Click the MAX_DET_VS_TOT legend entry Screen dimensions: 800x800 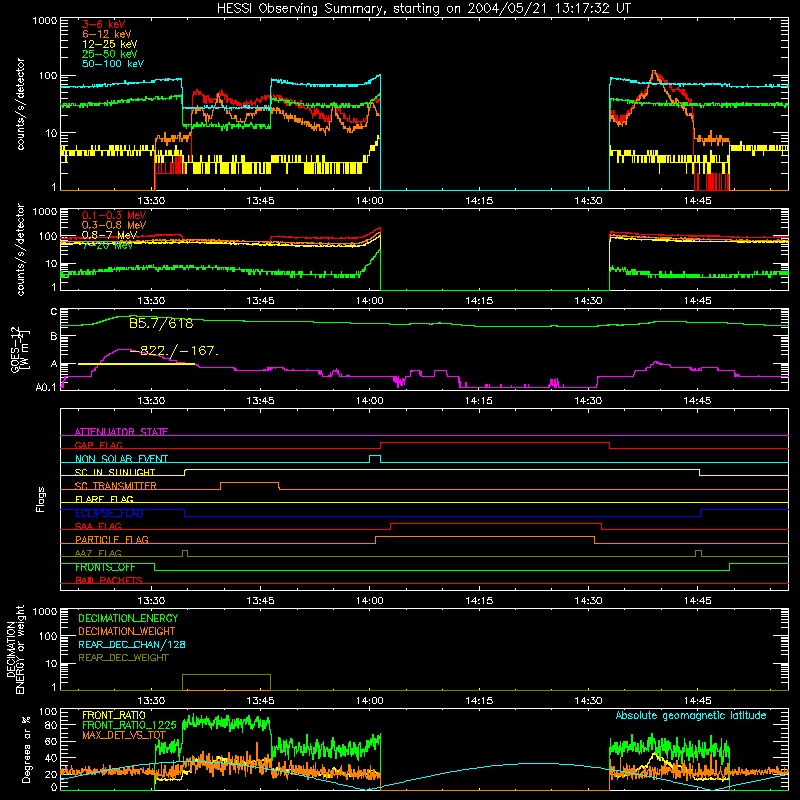click(x=124, y=735)
